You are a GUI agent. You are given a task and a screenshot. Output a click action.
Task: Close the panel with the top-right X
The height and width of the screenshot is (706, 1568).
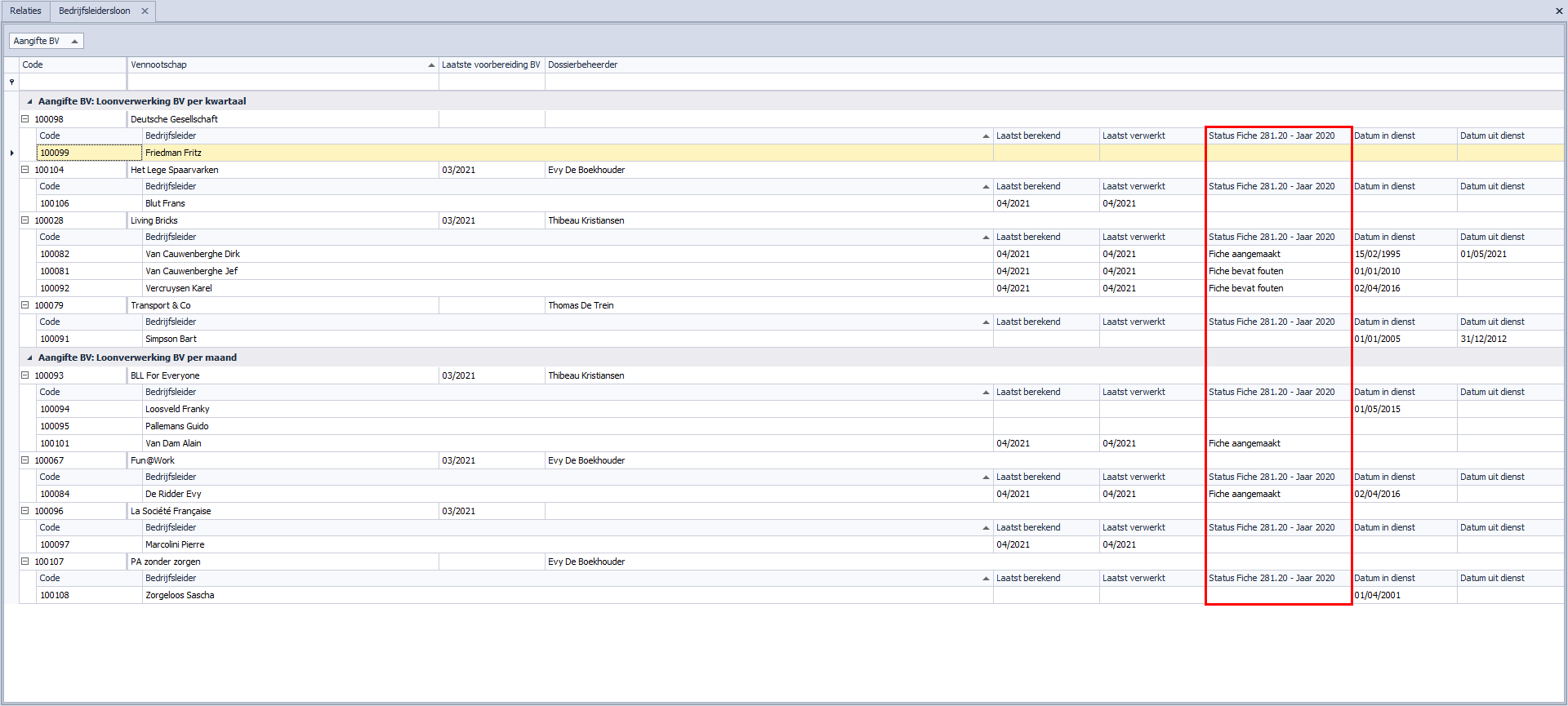[1559, 11]
